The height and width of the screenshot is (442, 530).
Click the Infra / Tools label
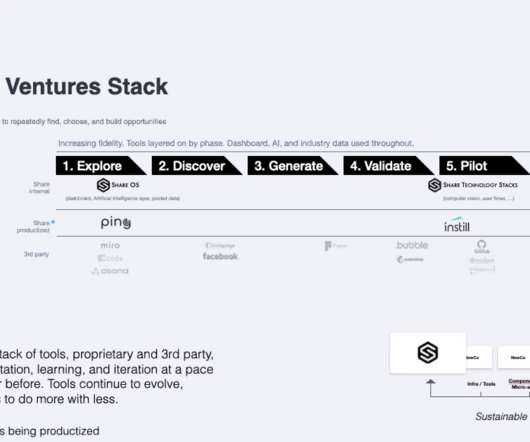tap(481, 384)
